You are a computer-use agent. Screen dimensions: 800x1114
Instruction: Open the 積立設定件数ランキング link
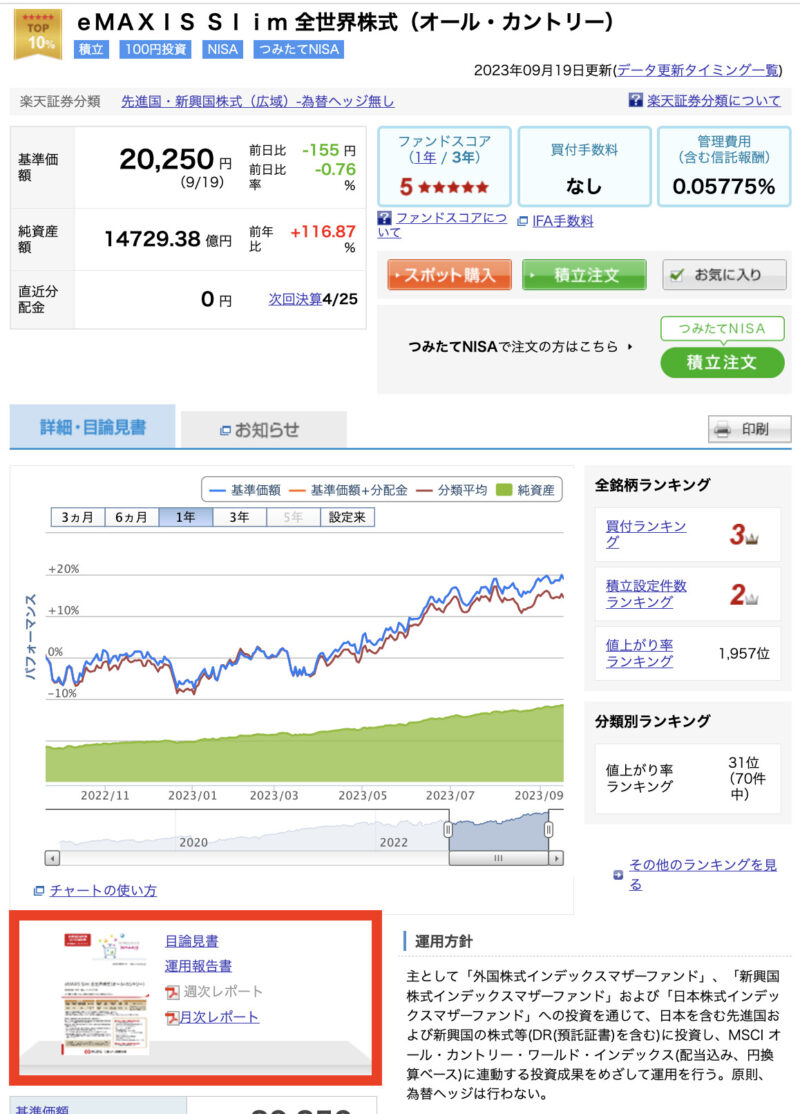pos(646,593)
